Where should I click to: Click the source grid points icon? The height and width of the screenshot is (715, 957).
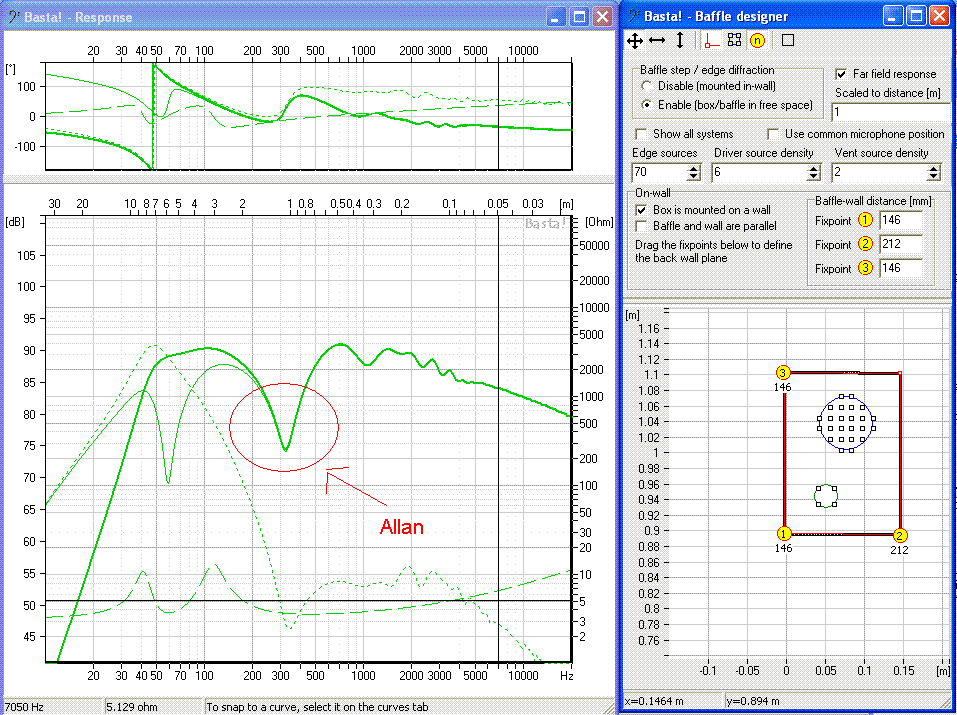pos(734,40)
